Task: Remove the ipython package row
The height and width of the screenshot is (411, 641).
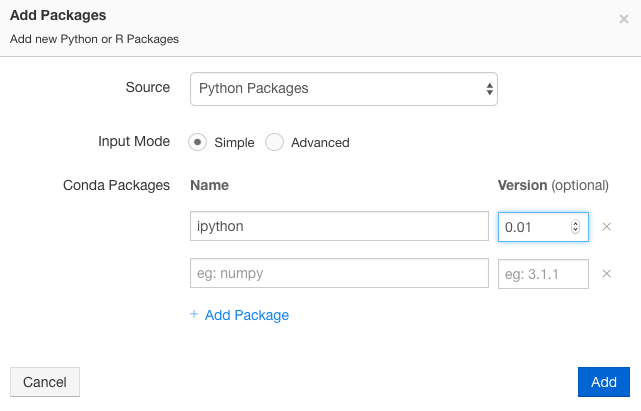Action: pyautogui.click(x=607, y=227)
